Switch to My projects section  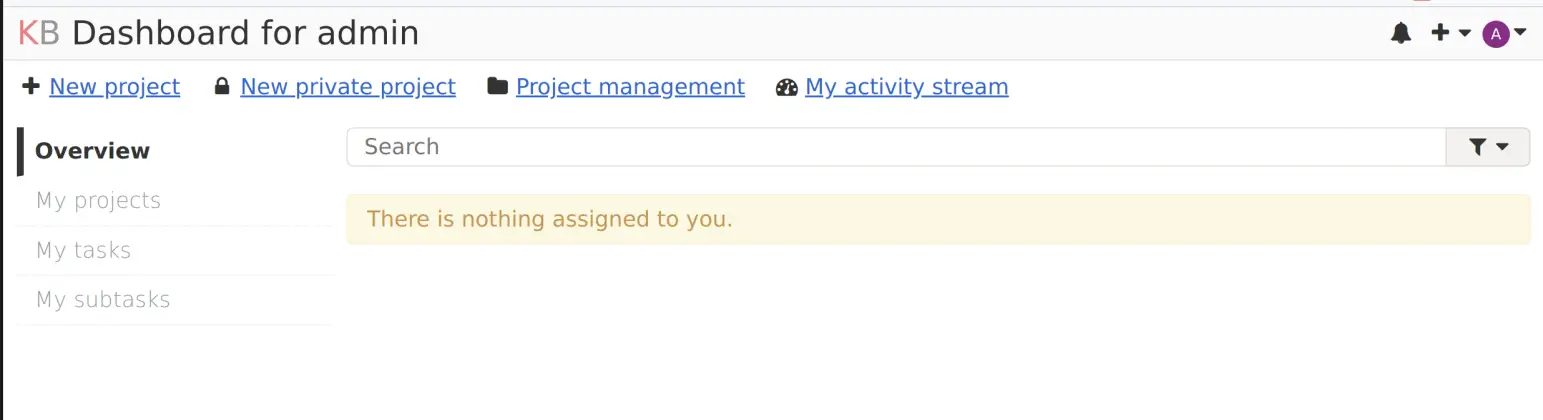click(x=98, y=201)
